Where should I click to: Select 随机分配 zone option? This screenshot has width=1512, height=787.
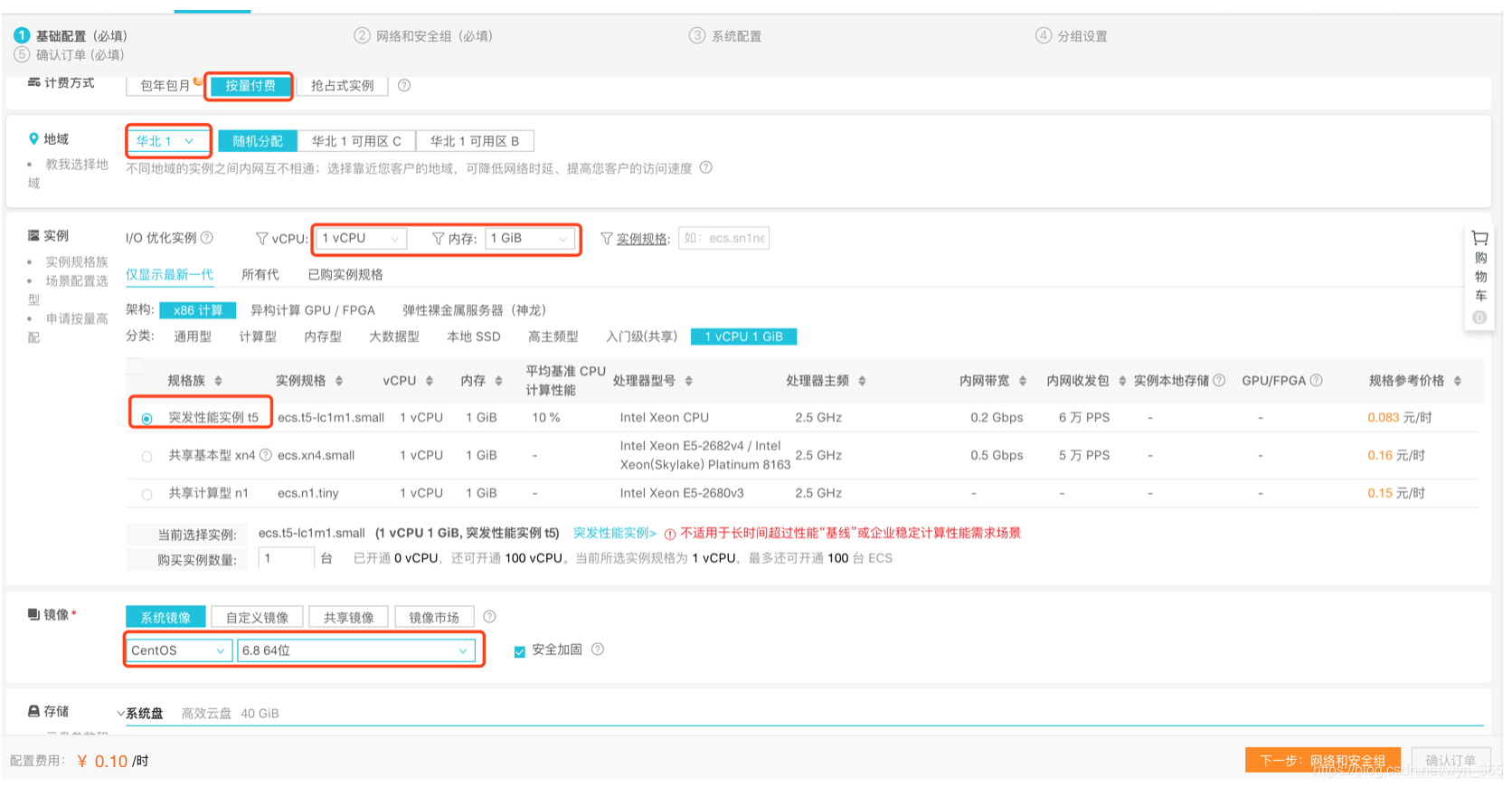coord(258,141)
